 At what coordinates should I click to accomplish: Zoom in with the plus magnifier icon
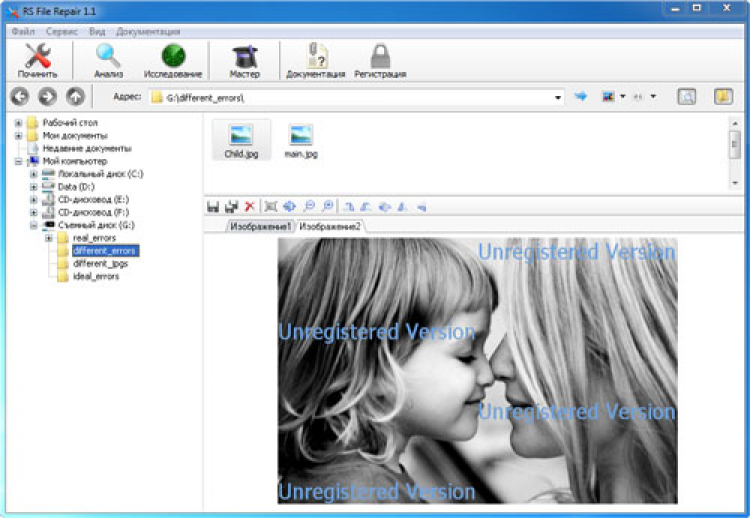(328, 207)
